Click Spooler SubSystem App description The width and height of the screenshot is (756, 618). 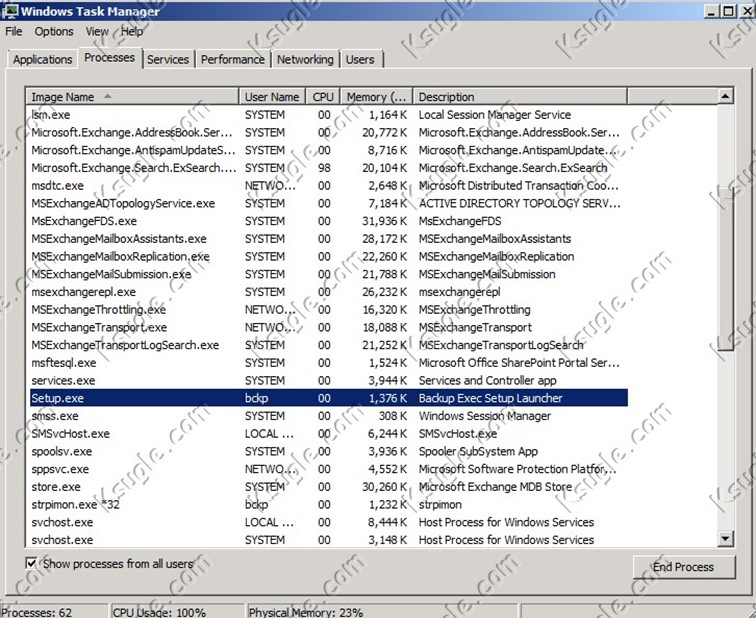(478, 451)
